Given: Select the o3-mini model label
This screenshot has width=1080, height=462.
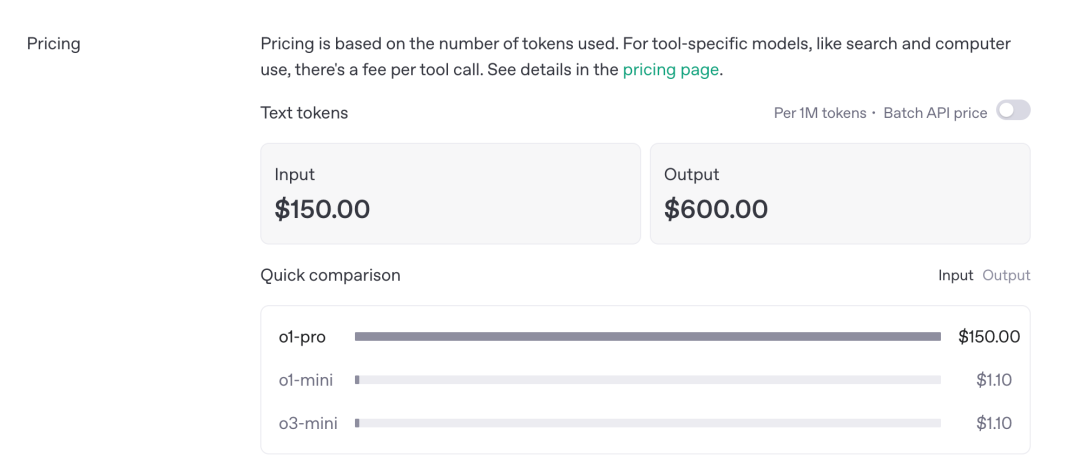Looking at the screenshot, I should coord(308,423).
